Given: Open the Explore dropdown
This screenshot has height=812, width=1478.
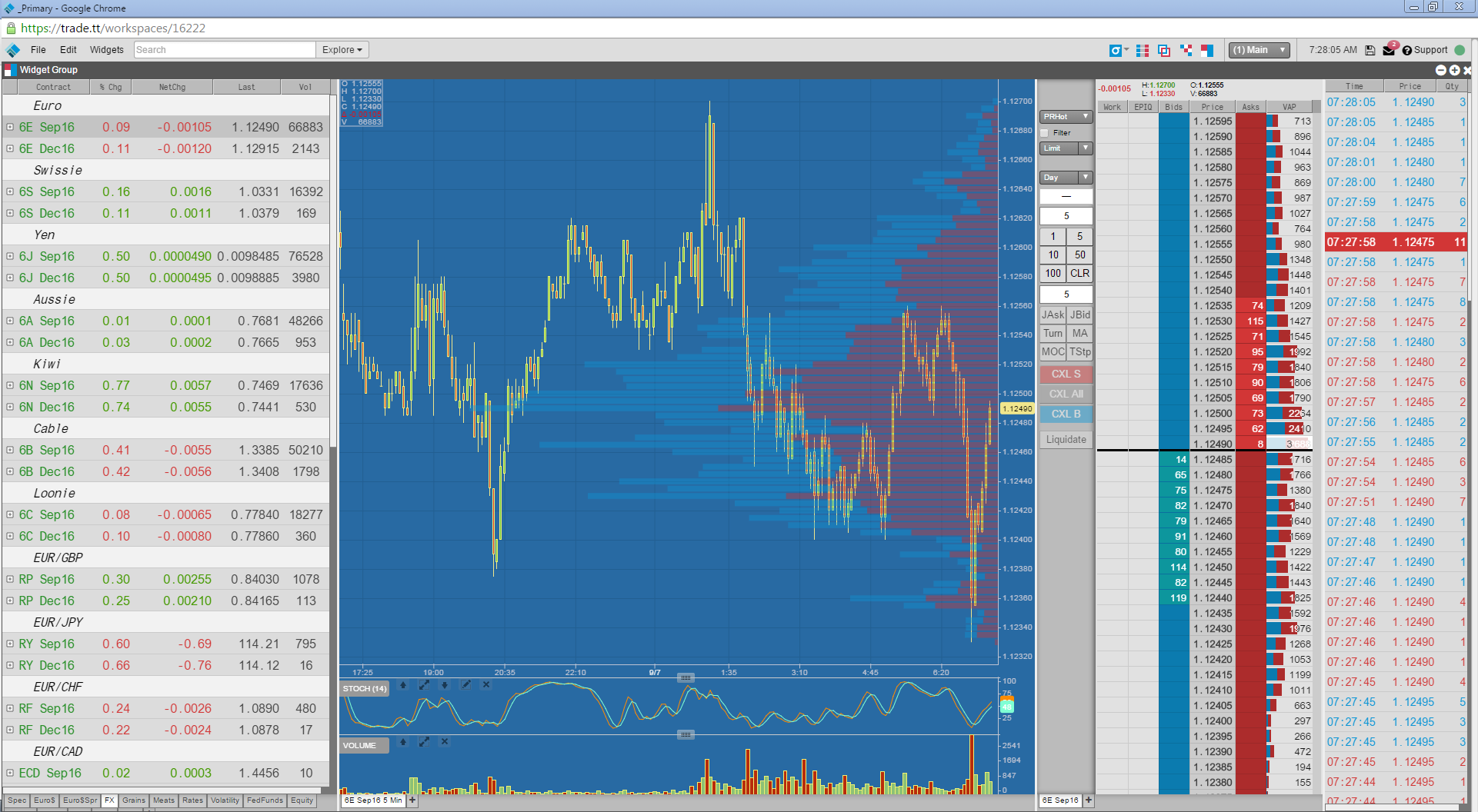Looking at the screenshot, I should click(342, 50).
